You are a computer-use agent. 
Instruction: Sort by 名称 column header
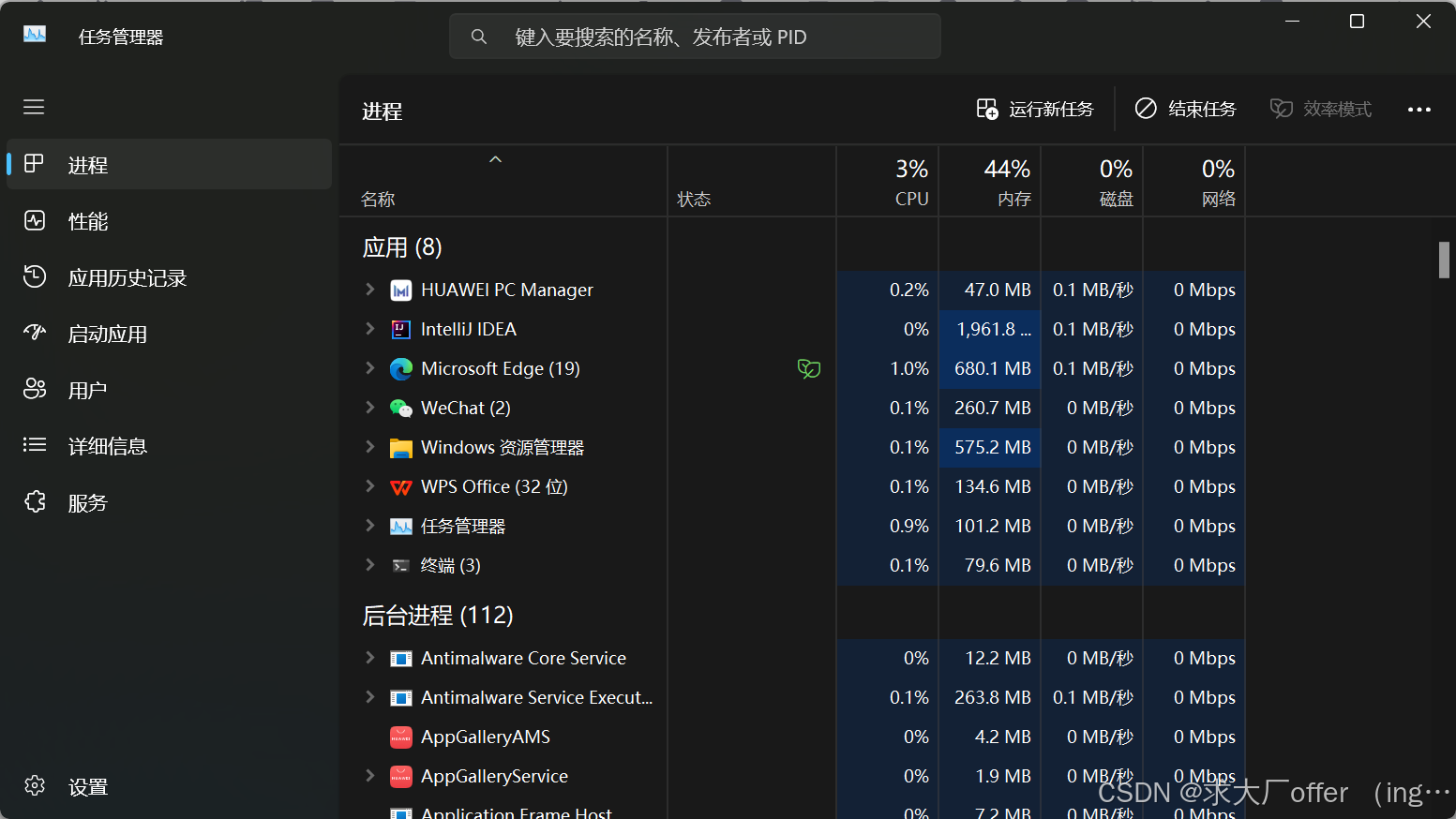point(503,182)
